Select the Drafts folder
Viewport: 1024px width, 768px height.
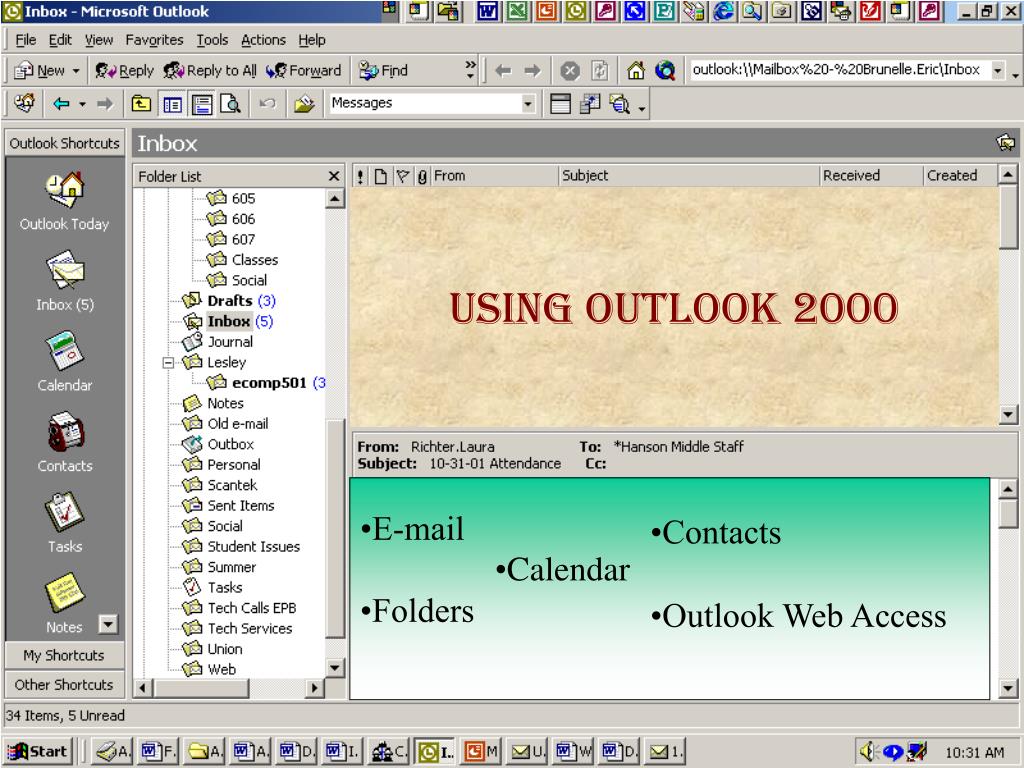230,300
